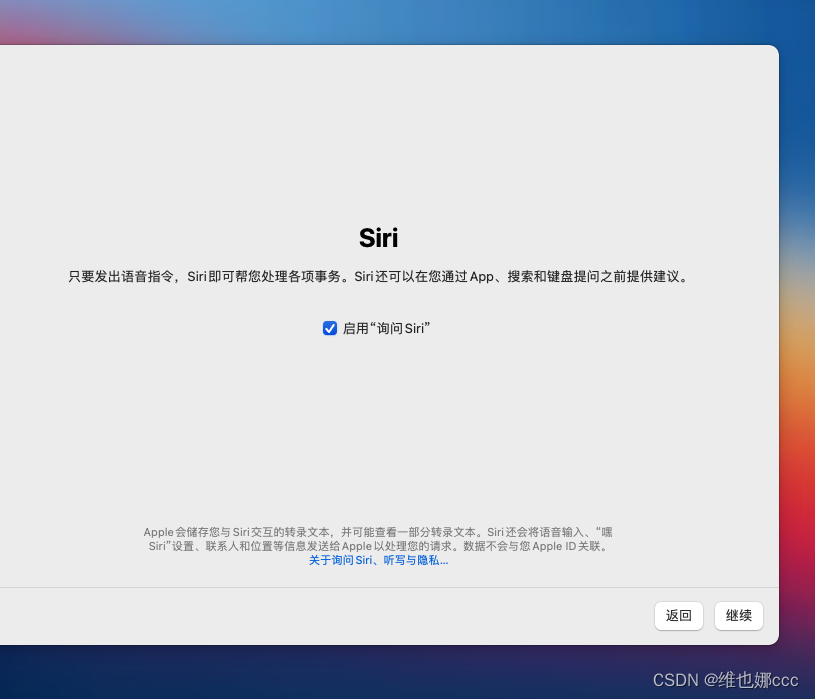Screen dimensions: 815x699
Task: Click the Apple 会储存您与 Siri privacy notice
Action: click(x=378, y=539)
